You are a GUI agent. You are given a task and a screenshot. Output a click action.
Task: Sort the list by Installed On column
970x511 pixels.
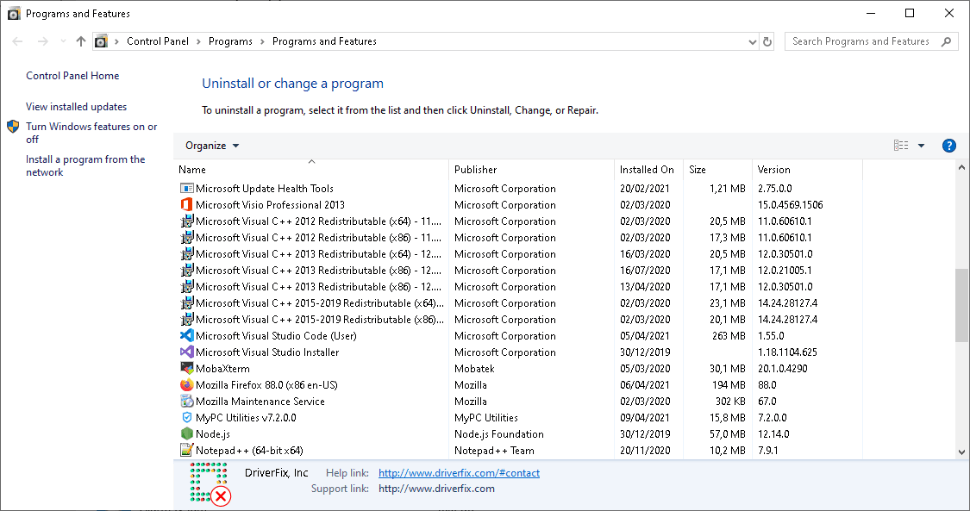[649, 170]
